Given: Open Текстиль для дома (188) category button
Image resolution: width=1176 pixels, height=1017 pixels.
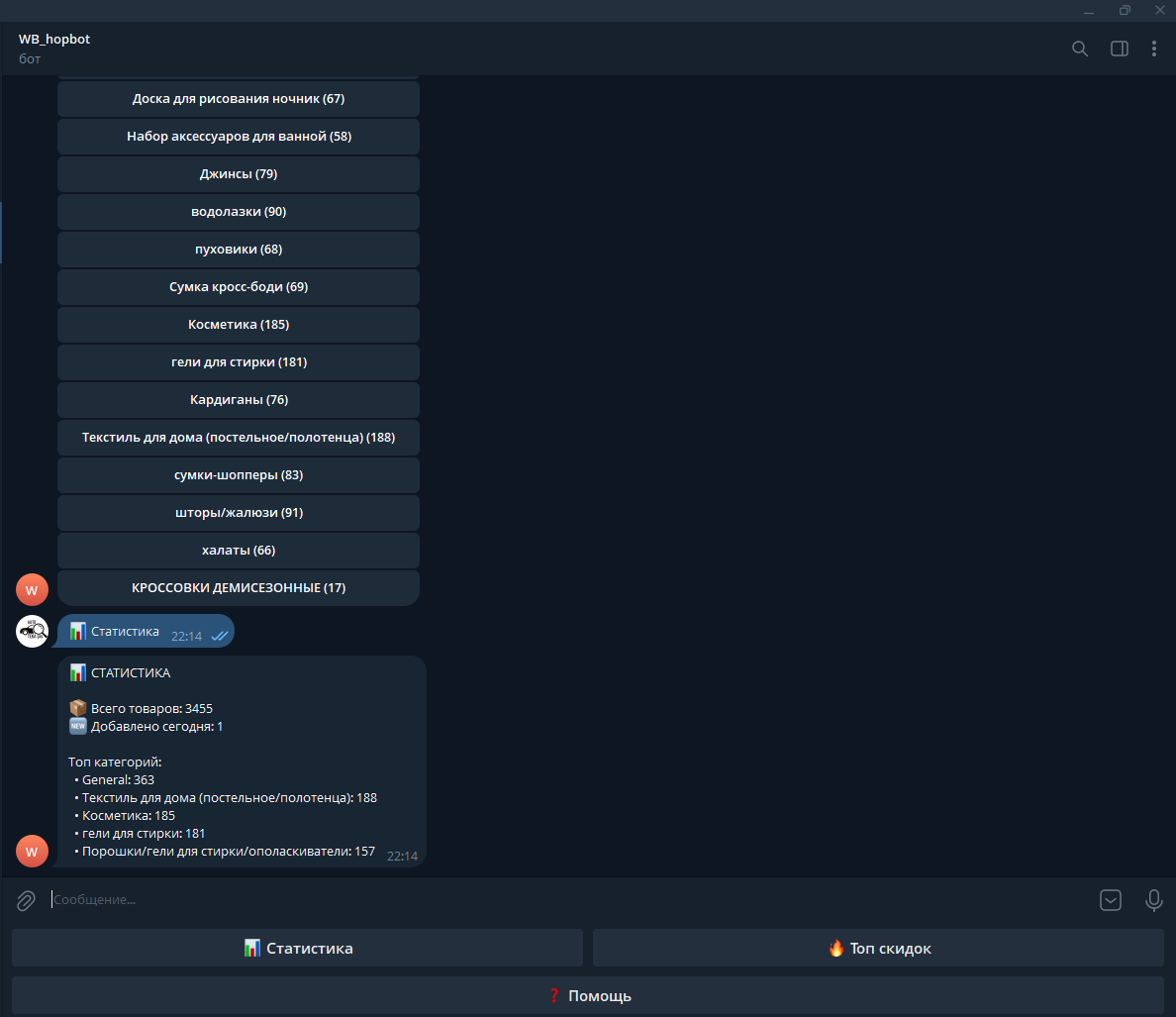Looking at the screenshot, I should pos(239,438).
